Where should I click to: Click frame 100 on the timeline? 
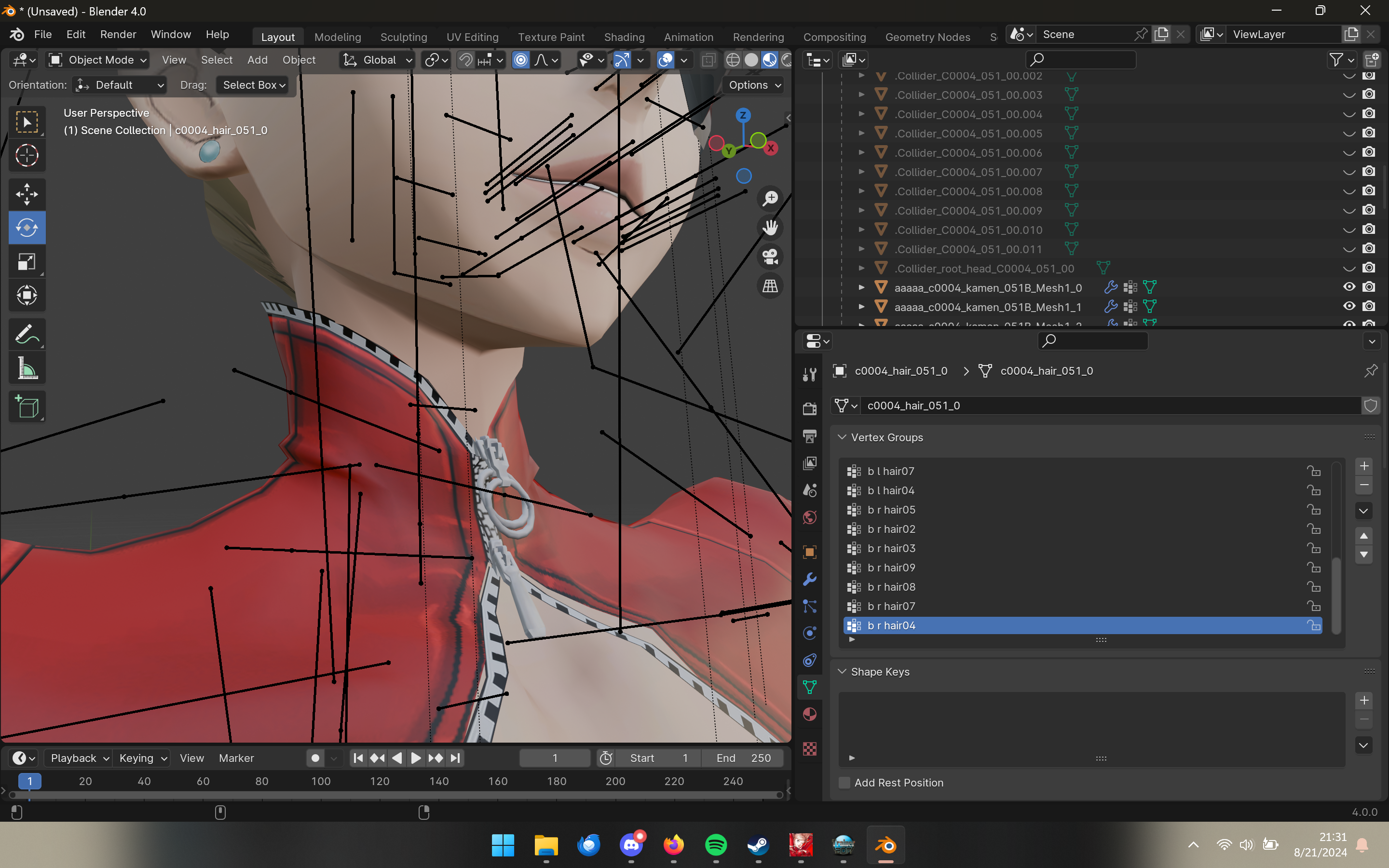pyautogui.click(x=321, y=781)
